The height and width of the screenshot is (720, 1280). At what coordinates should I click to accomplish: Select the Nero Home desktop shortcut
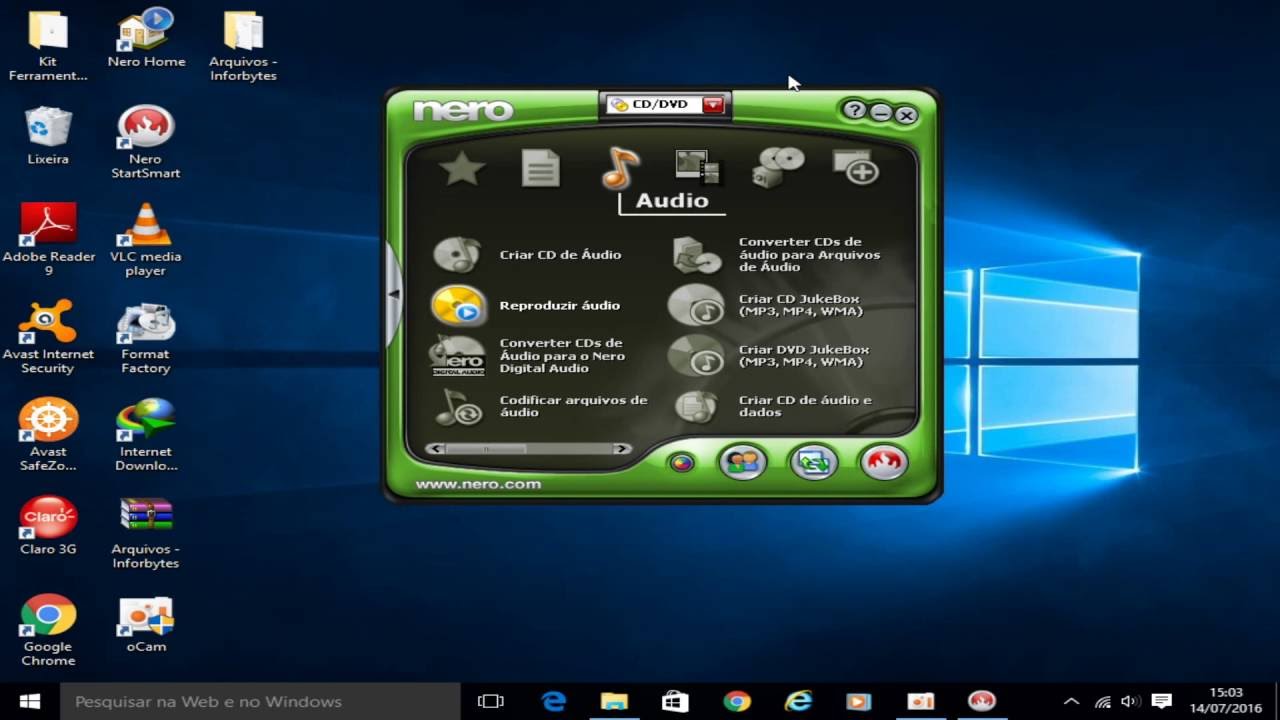146,38
